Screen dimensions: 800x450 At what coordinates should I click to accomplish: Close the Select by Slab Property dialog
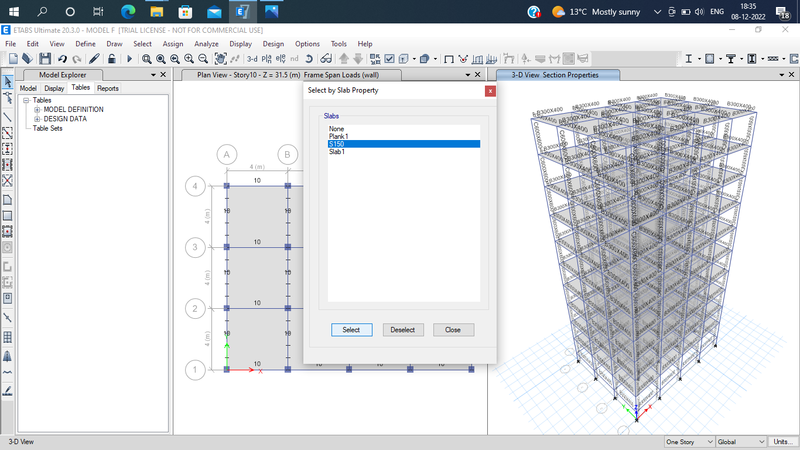click(x=490, y=91)
